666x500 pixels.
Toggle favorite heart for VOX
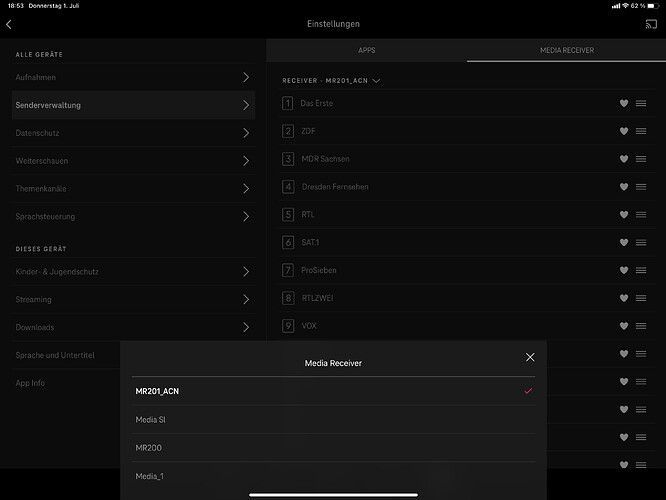(x=624, y=326)
